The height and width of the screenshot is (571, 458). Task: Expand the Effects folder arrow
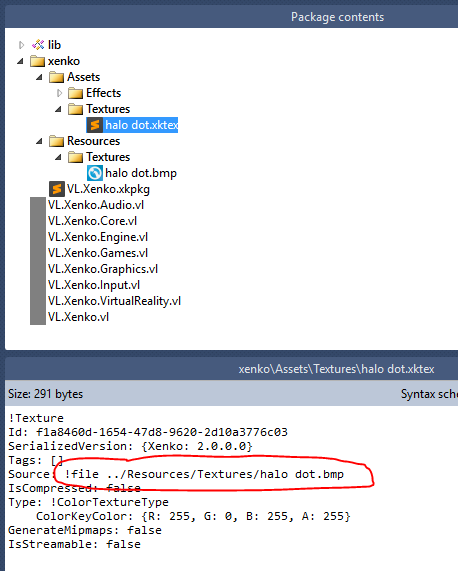59,93
